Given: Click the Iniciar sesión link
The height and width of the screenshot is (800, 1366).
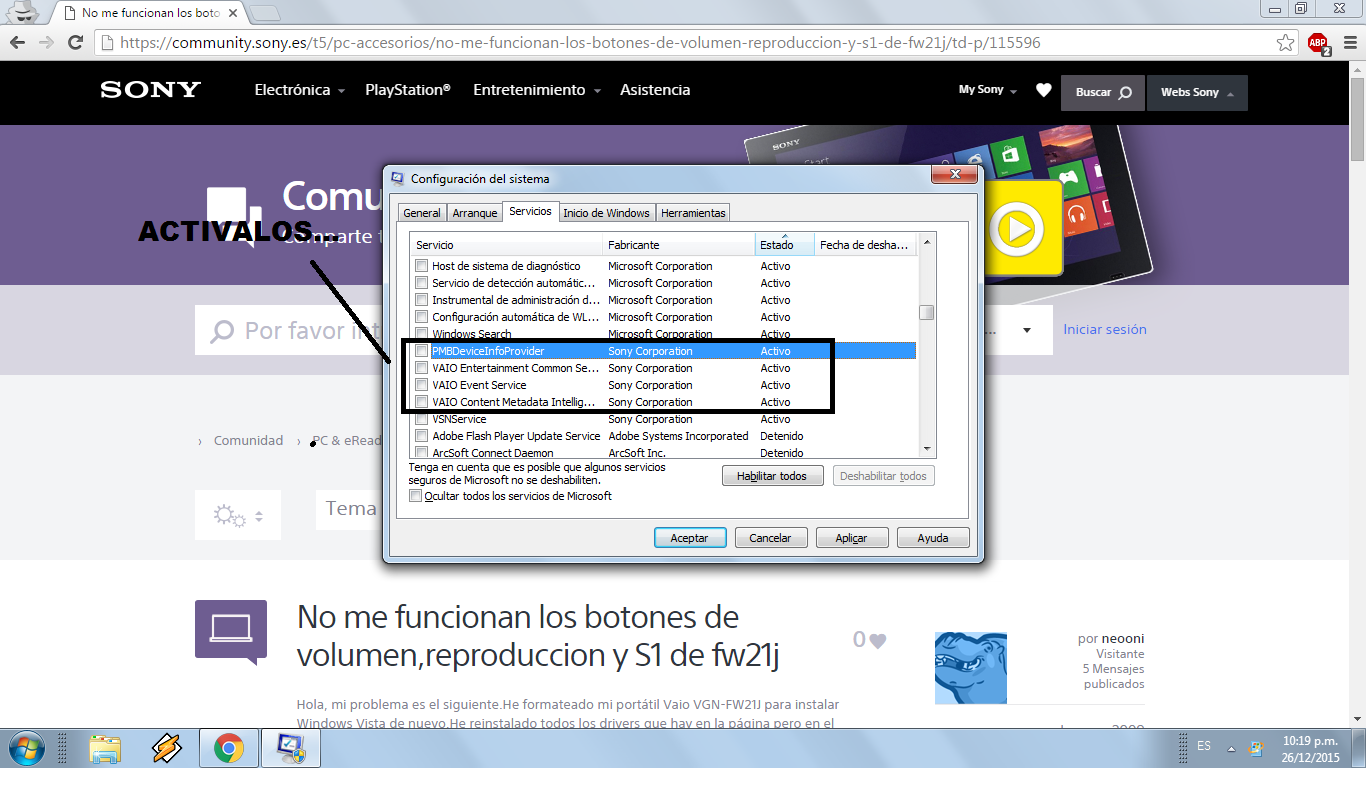Looking at the screenshot, I should point(1105,329).
